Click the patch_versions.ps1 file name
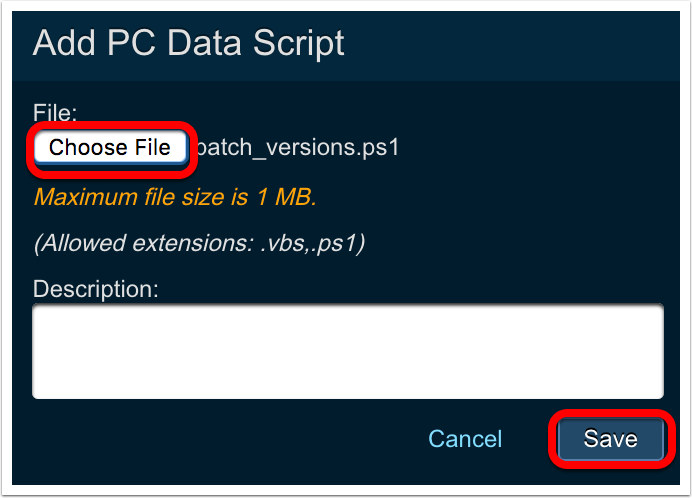 pyautogui.click(x=299, y=148)
